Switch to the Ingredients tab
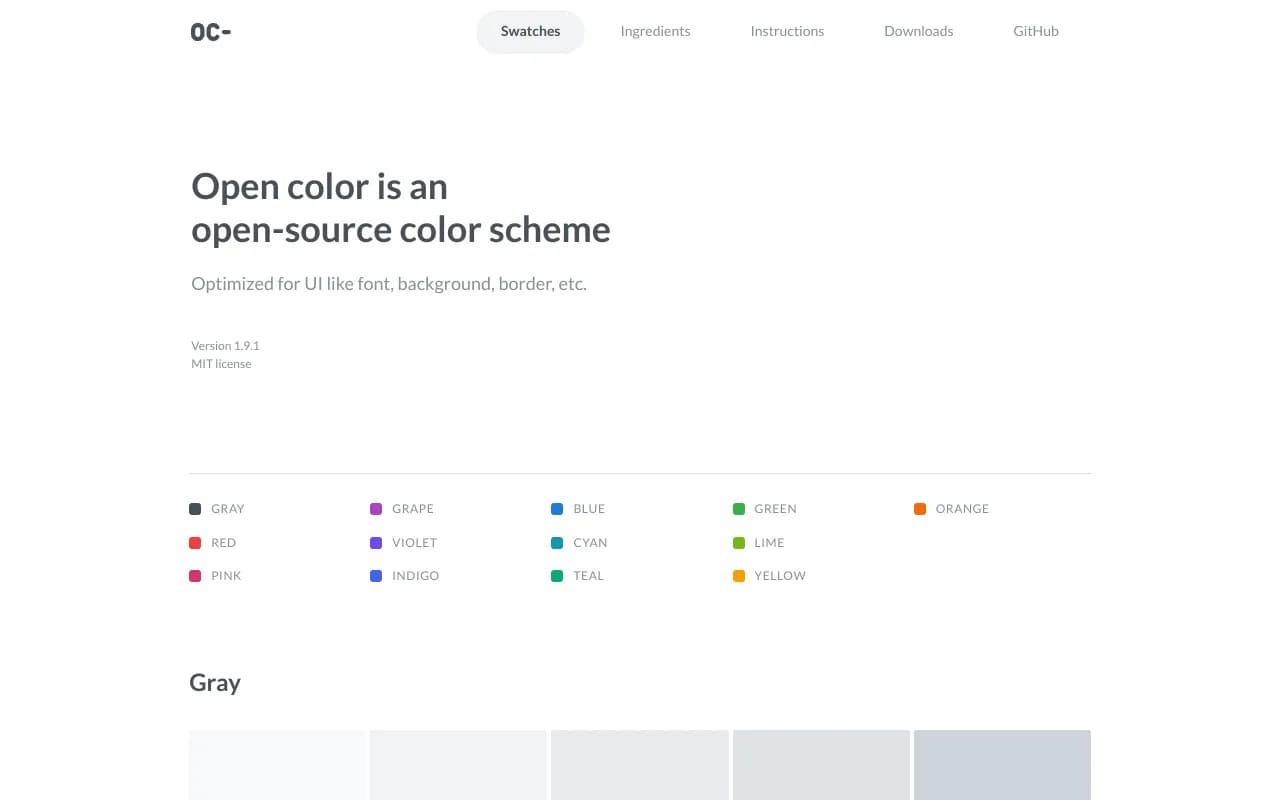Viewport: 1280px width, 800px height. pyautogui.click(x=655, y=31)
